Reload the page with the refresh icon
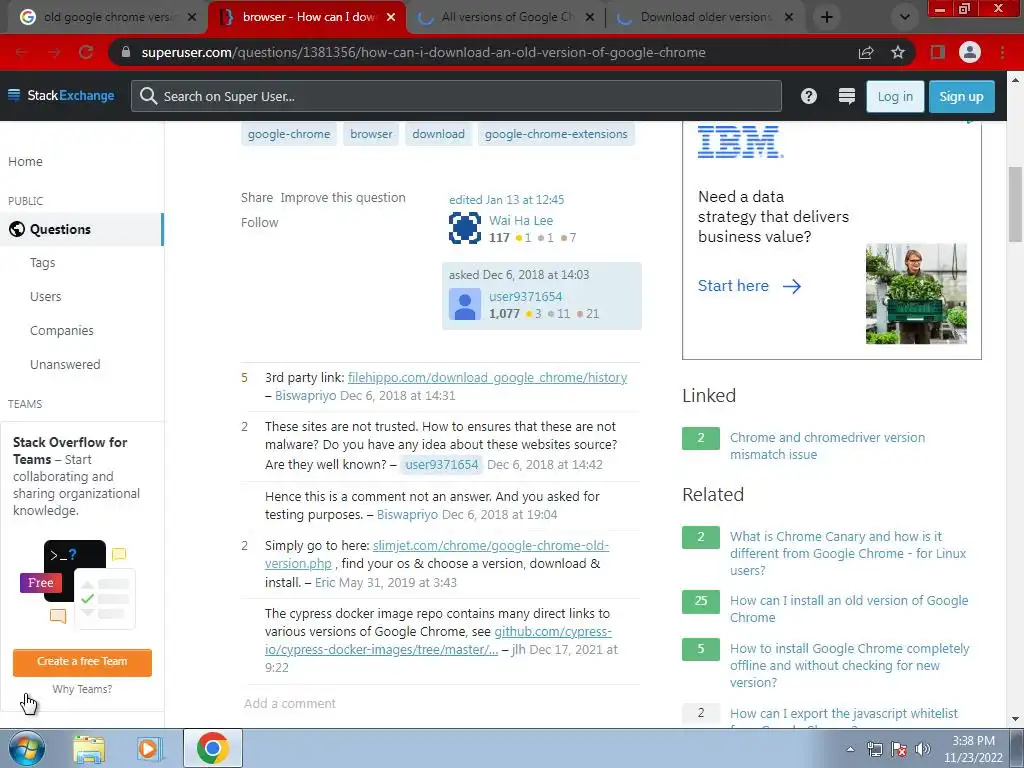1024x768 pixels. [x=86, y=52]
